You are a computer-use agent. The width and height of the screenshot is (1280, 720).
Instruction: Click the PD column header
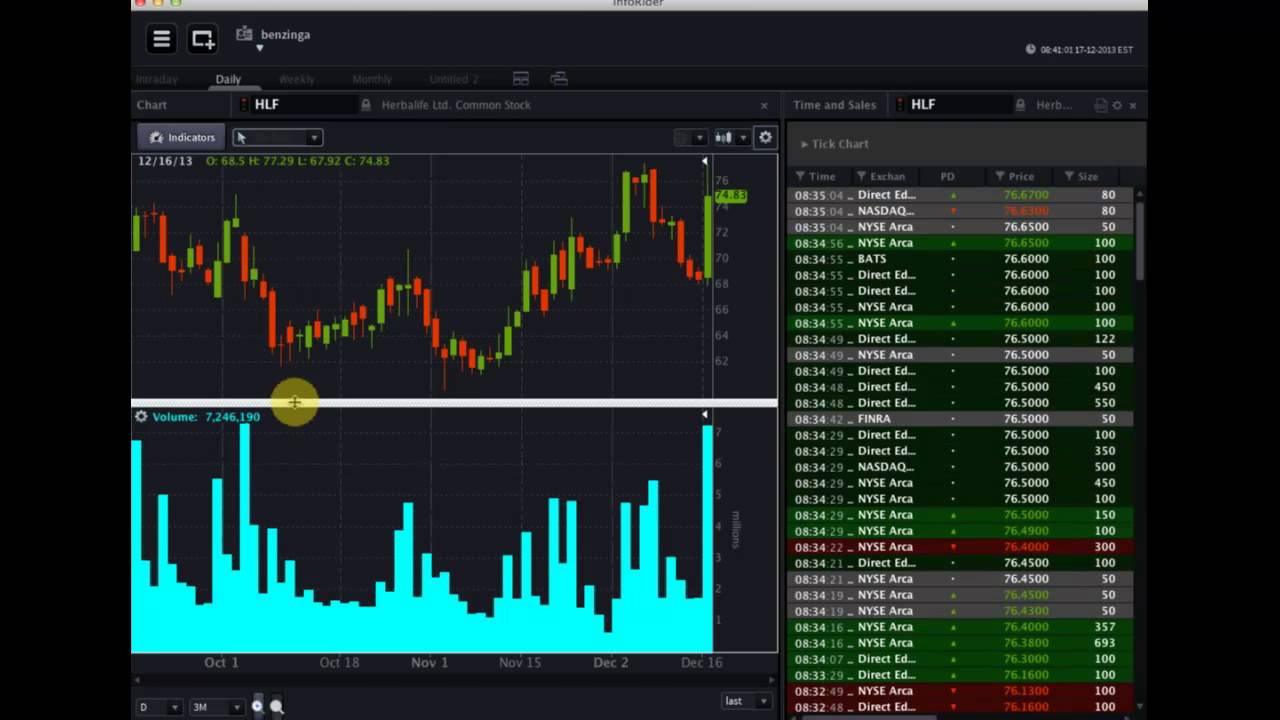tap(947, 176)
